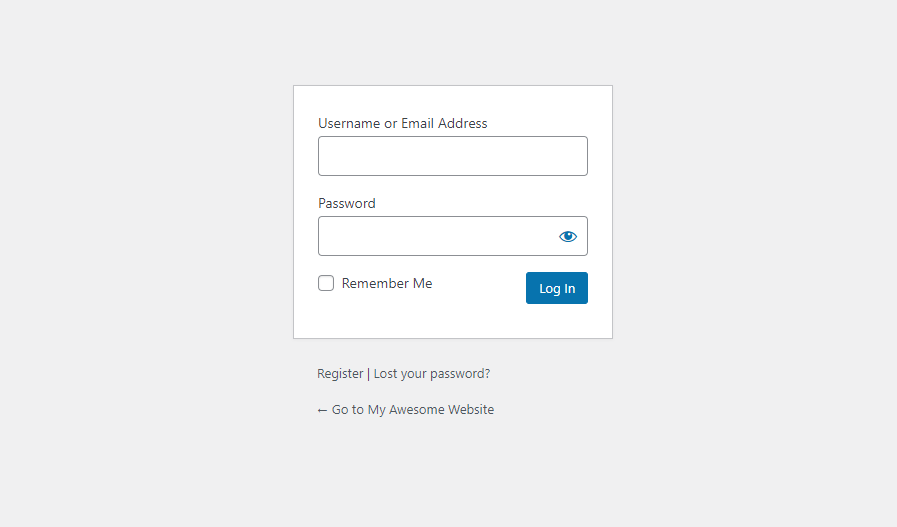
Task: Click the Password label above the field
Action: [x=347, y=203]
